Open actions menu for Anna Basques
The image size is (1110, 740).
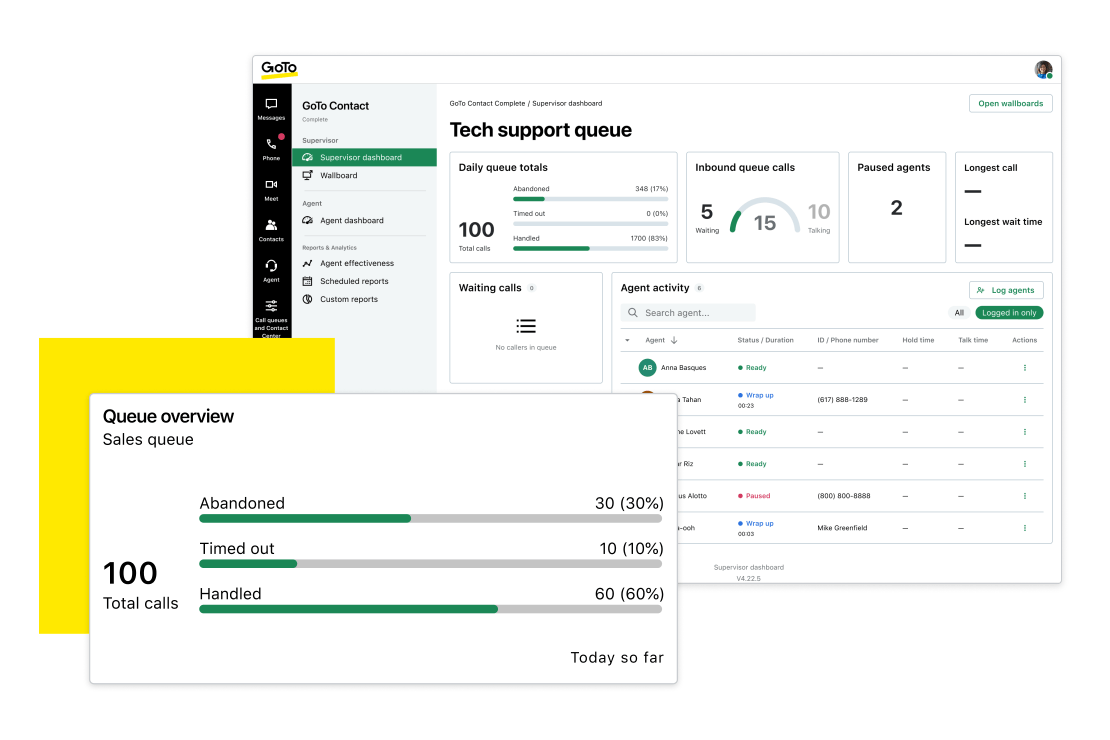click(x=1024, y=367)
